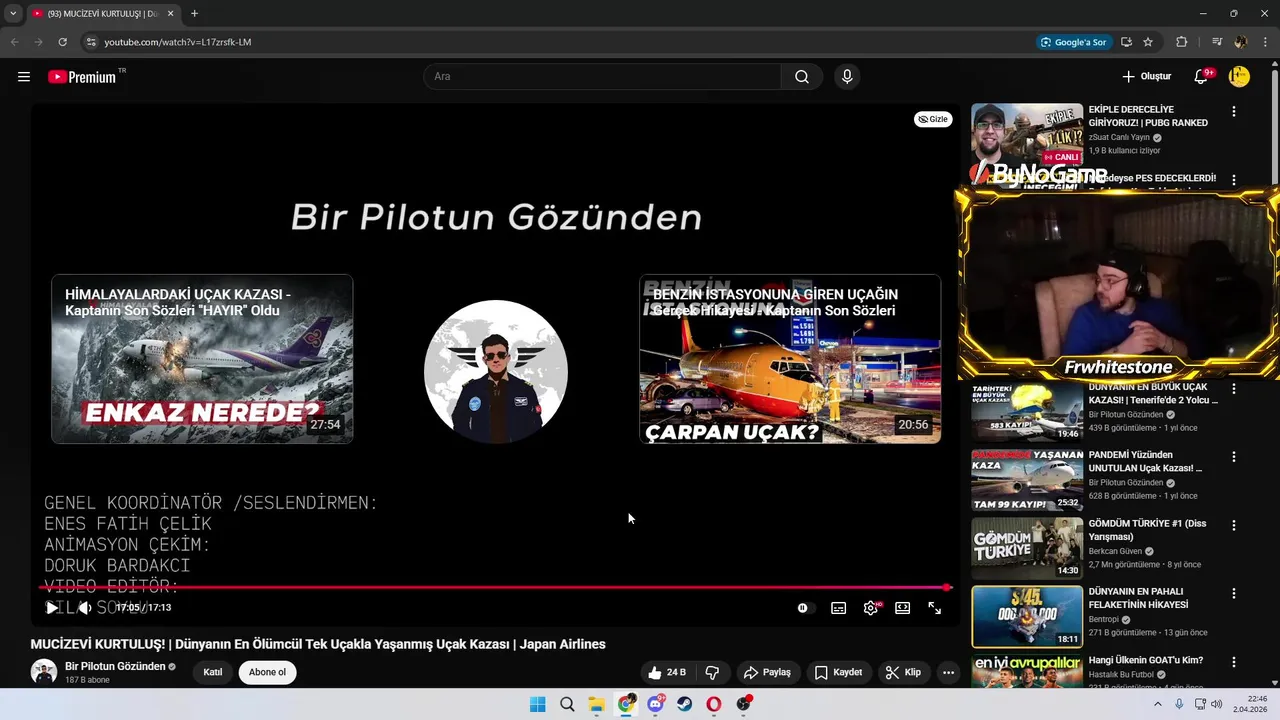
Task: Open Himalayalardaki Uçak Kazası end-screen video
Action: coord(202,359)
